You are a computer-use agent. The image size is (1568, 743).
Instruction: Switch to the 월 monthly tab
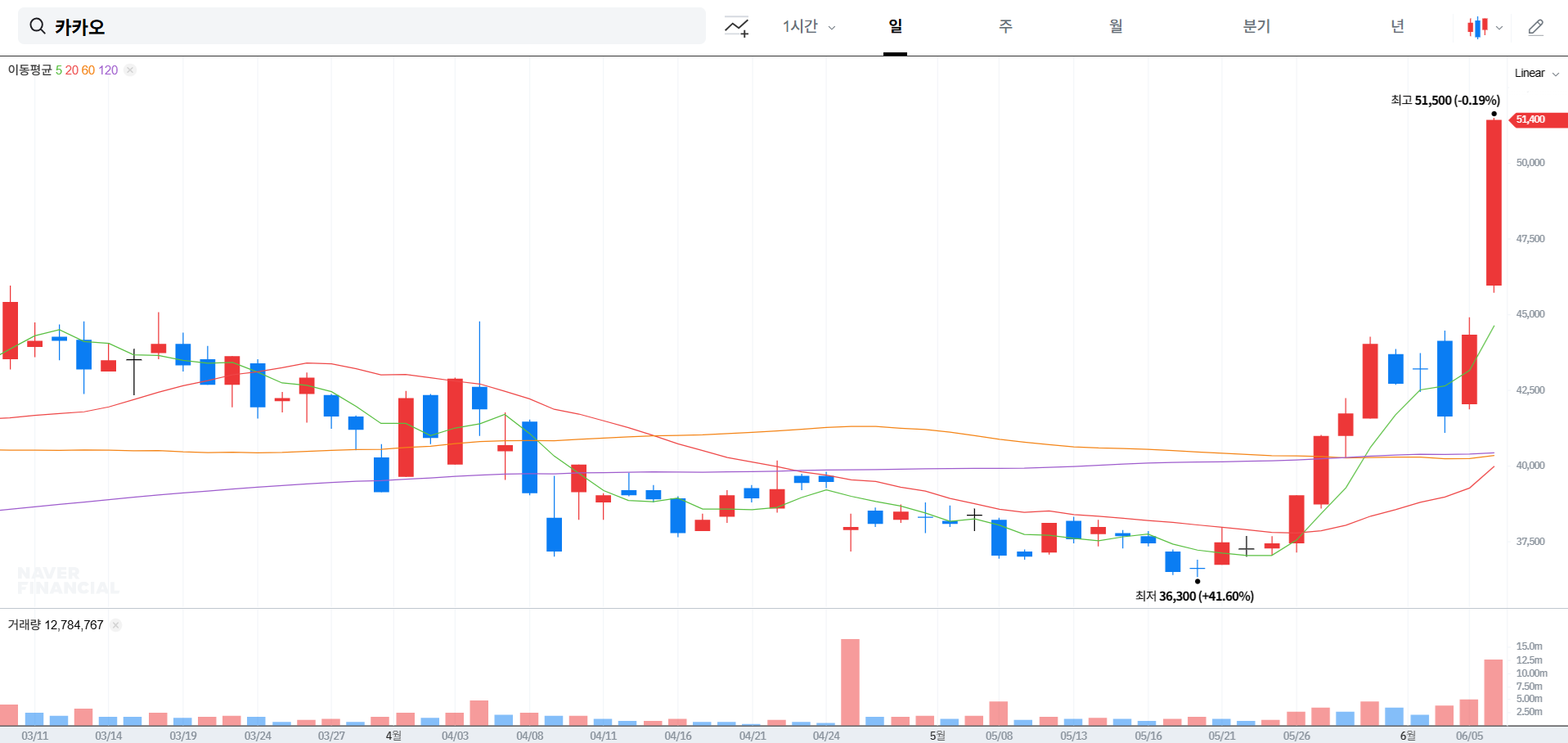1116,26
